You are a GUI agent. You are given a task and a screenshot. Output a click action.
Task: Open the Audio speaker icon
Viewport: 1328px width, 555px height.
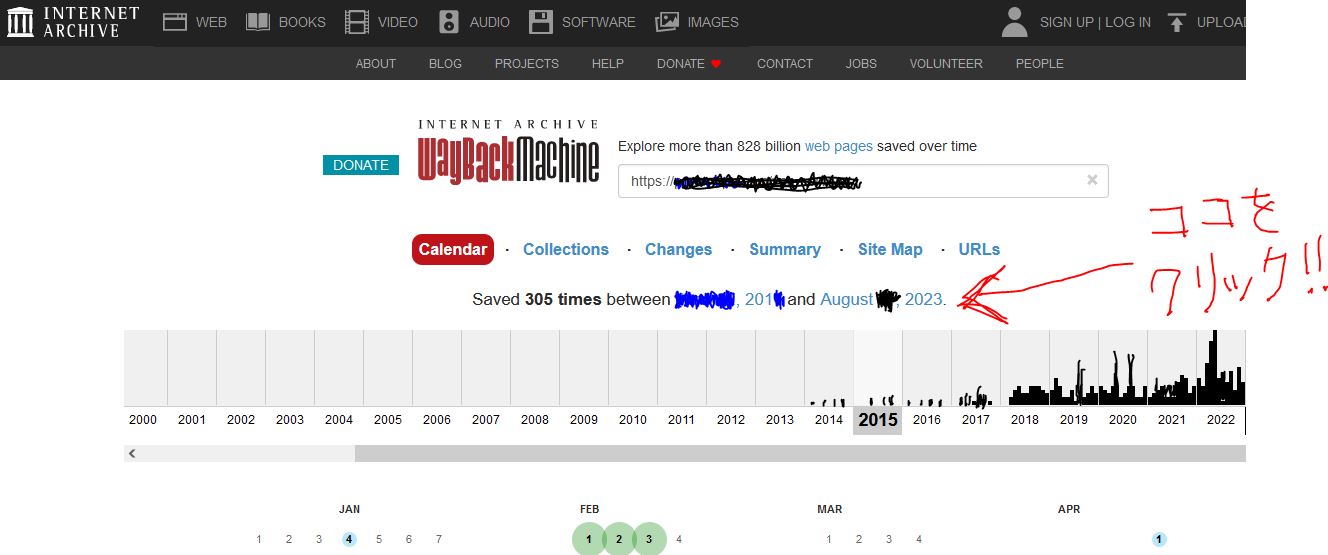(449, 21)
